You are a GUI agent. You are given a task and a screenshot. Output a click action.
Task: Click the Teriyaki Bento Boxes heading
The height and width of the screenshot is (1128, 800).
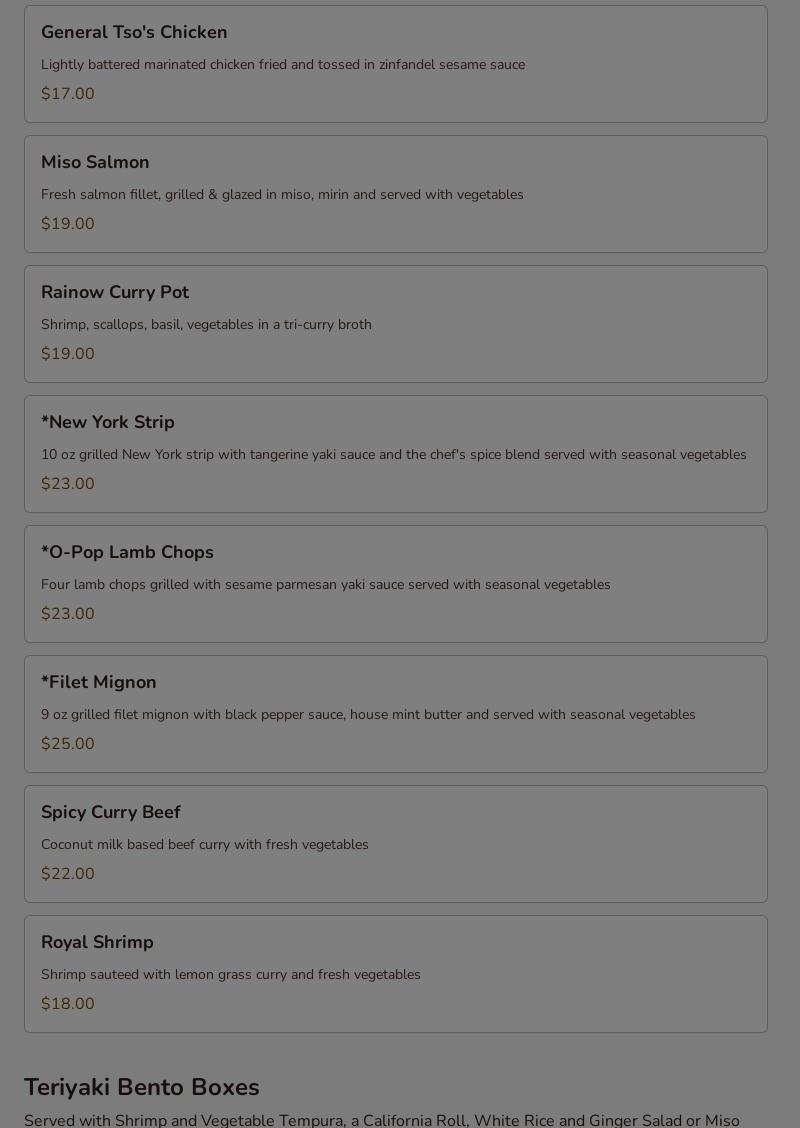[x=142, y=1087]
